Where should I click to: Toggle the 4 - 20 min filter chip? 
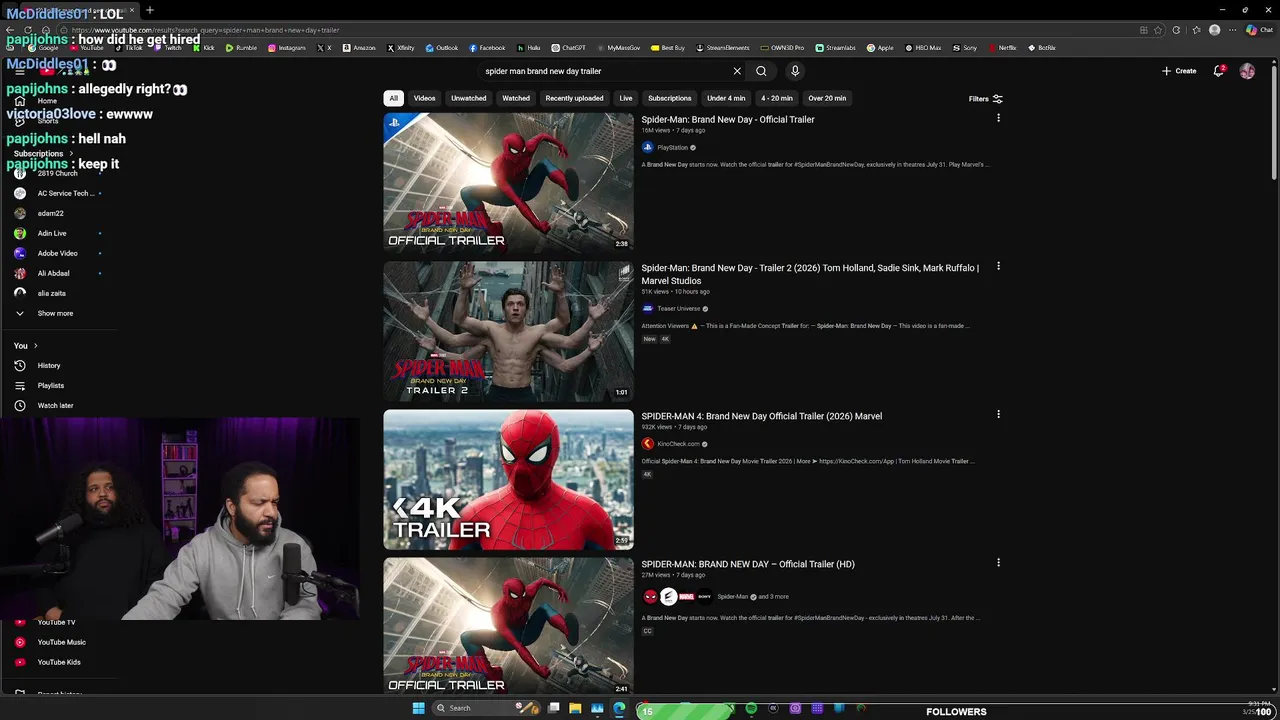coord(777,98)
